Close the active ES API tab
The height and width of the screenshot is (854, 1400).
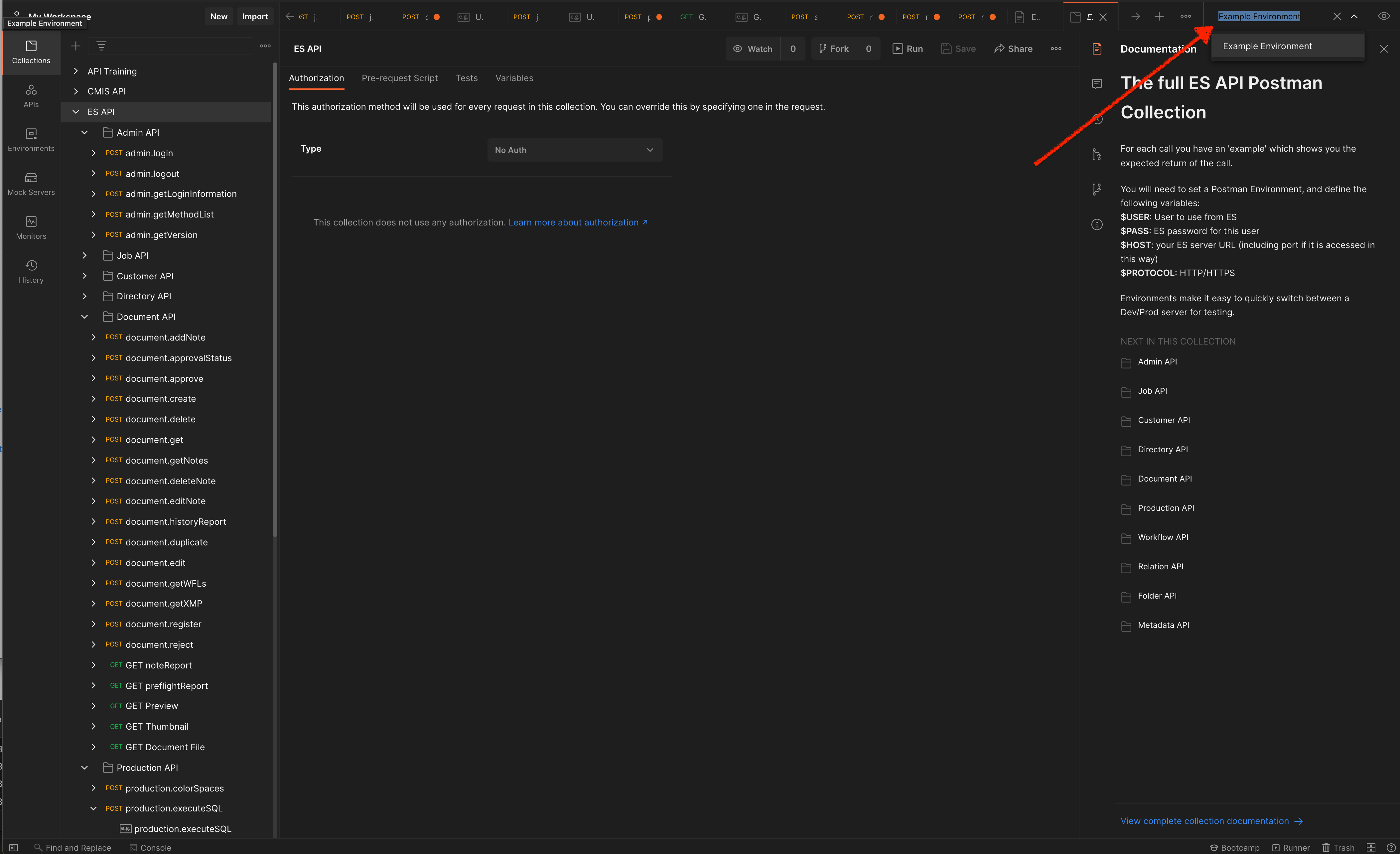1103,17
